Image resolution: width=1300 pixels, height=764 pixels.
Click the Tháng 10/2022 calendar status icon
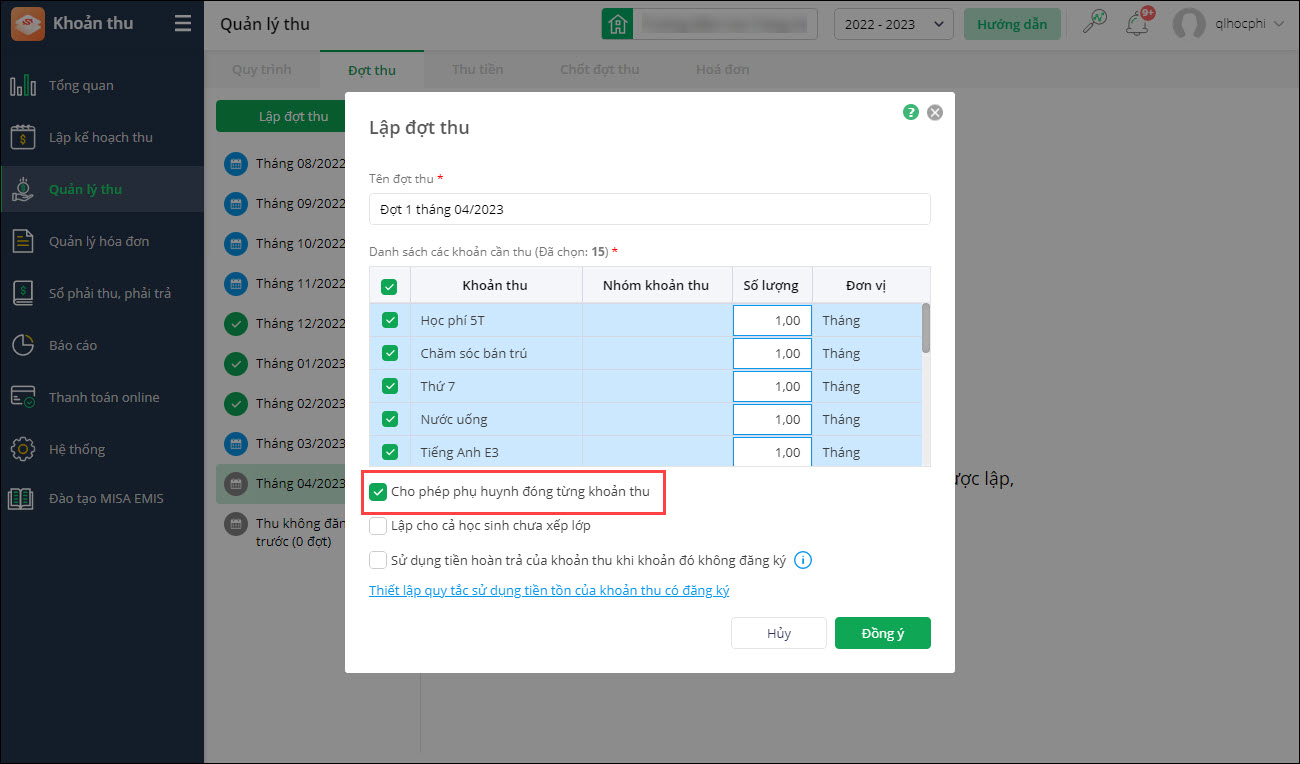(x=235, y=243)
